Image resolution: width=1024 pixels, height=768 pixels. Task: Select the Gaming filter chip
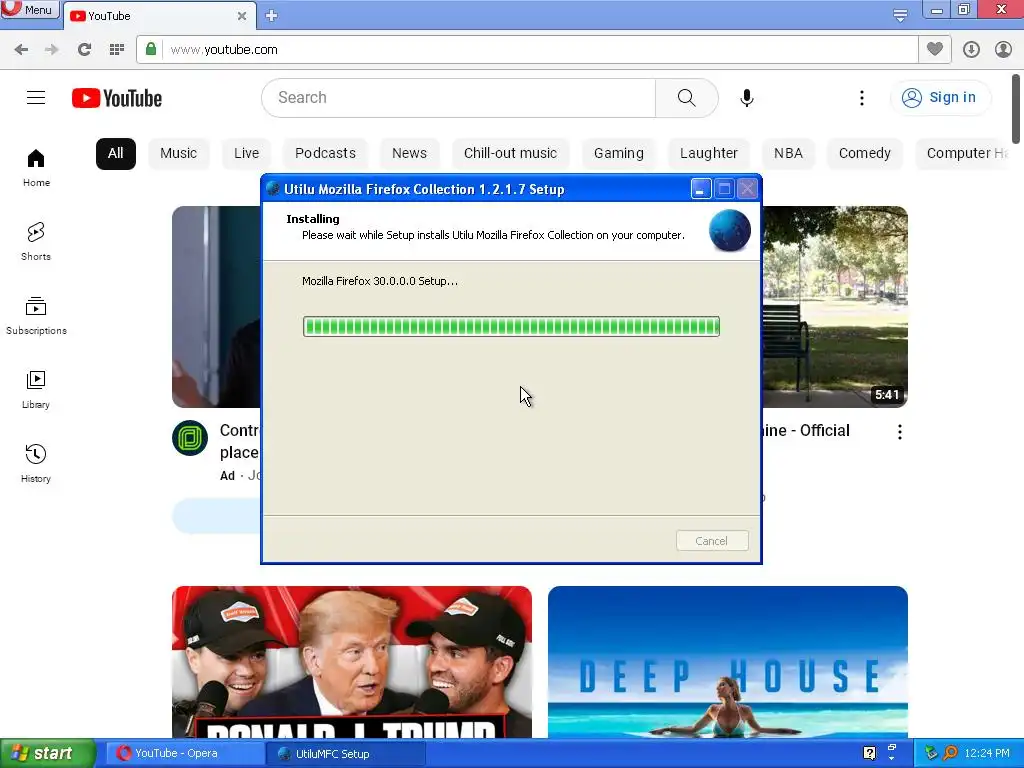click(x=618, y=153)
